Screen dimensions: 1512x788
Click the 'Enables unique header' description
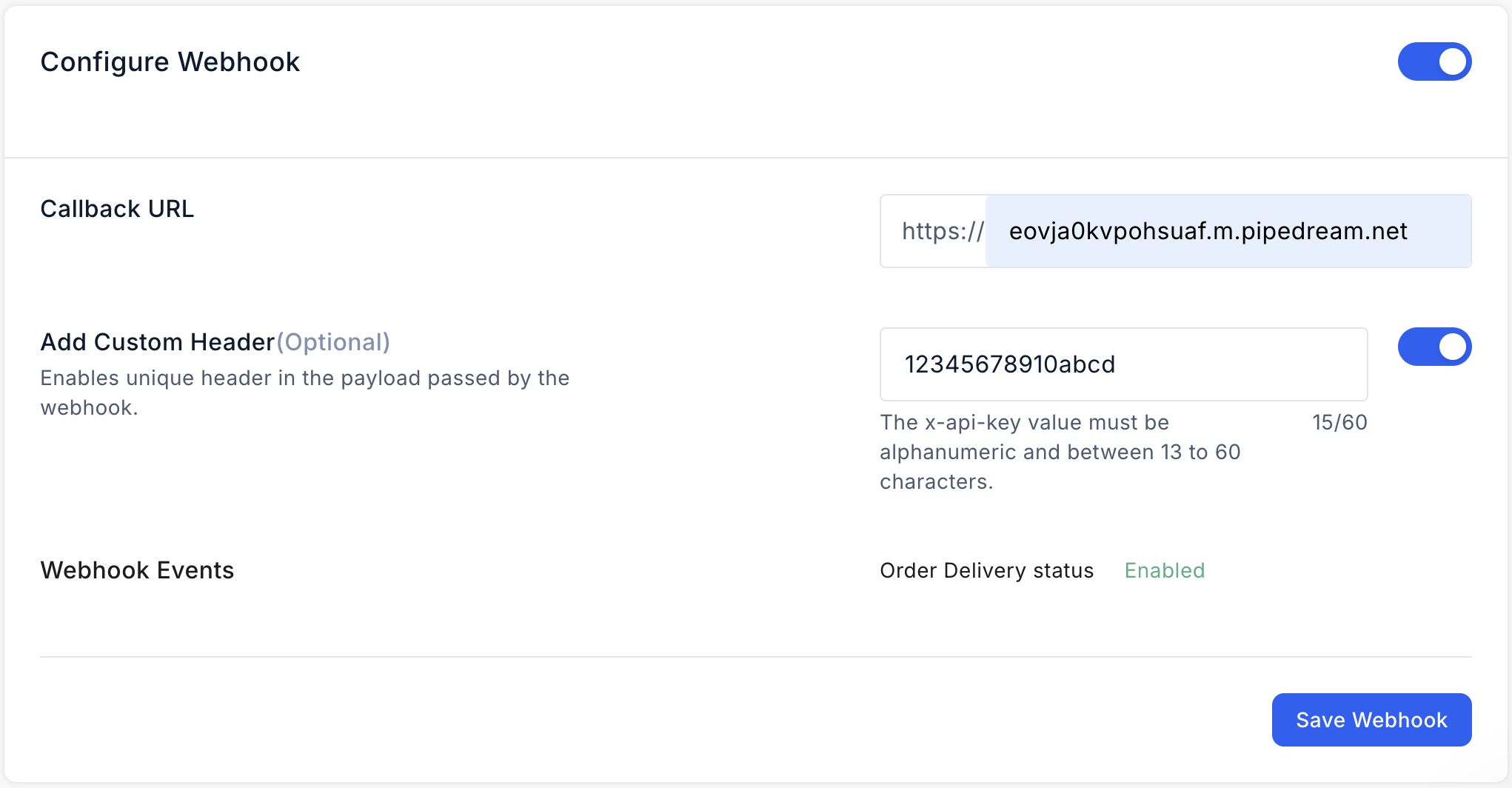click(305, 393)
